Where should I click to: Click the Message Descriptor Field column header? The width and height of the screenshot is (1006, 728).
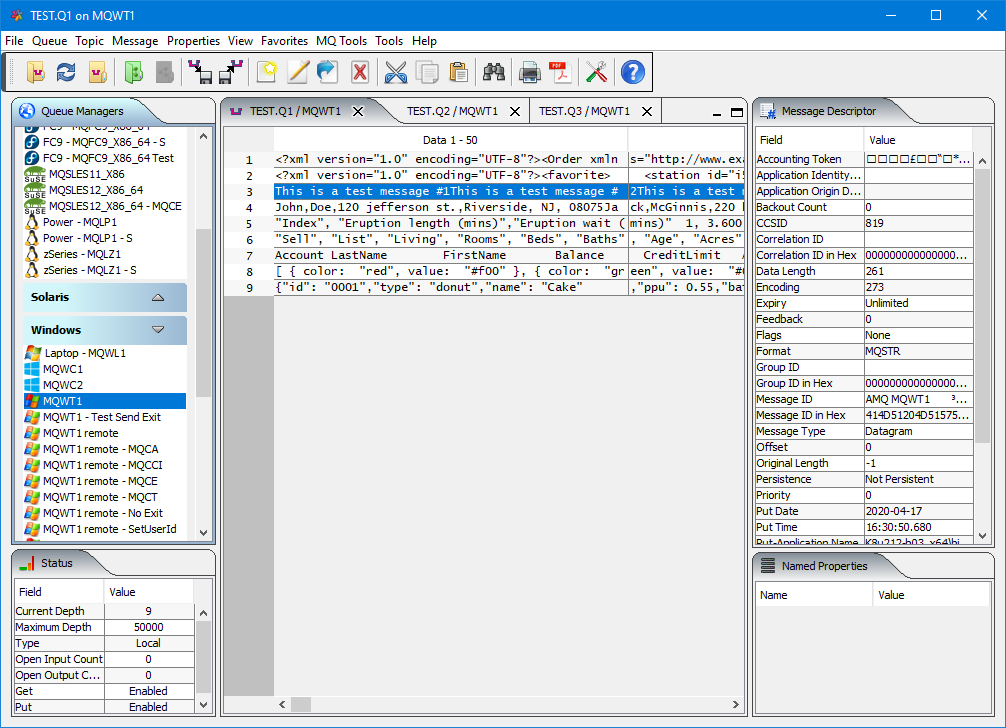coord(810,140)
